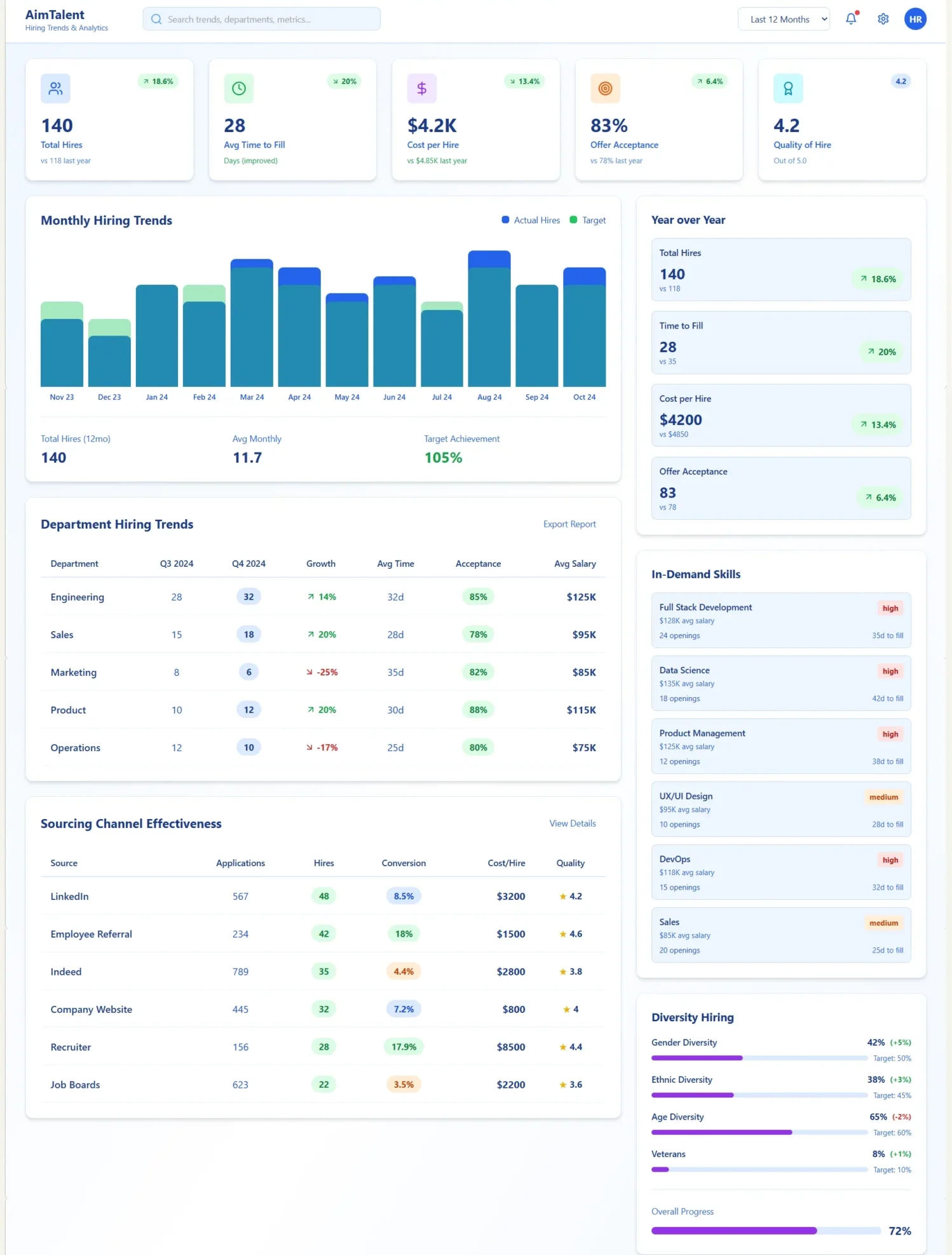Screen dimensions: 952x1255
Task: Click the Sales Q4 2024 value 18
Action: pos(248,634)
